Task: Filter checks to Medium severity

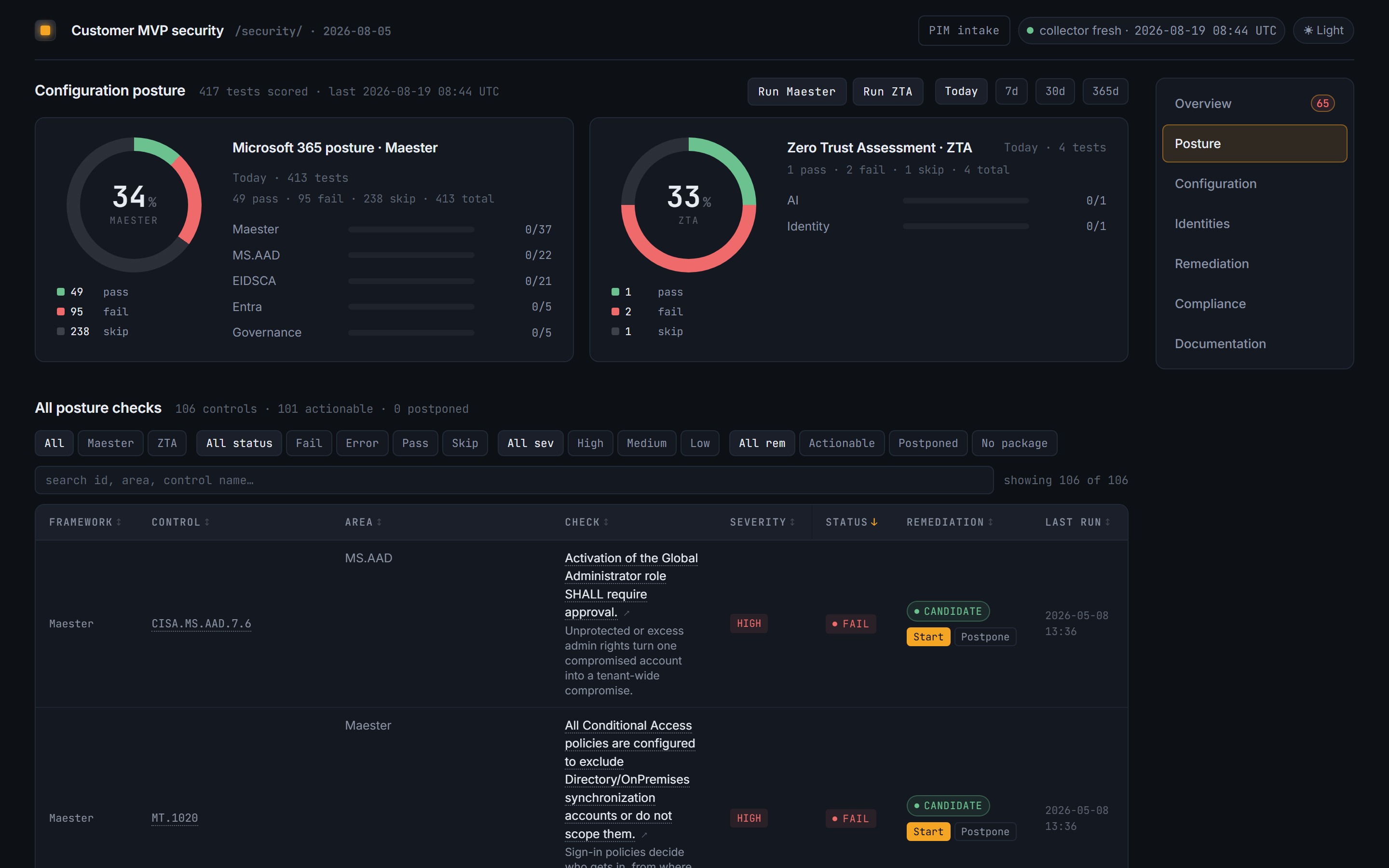Action: pos(647,443)
